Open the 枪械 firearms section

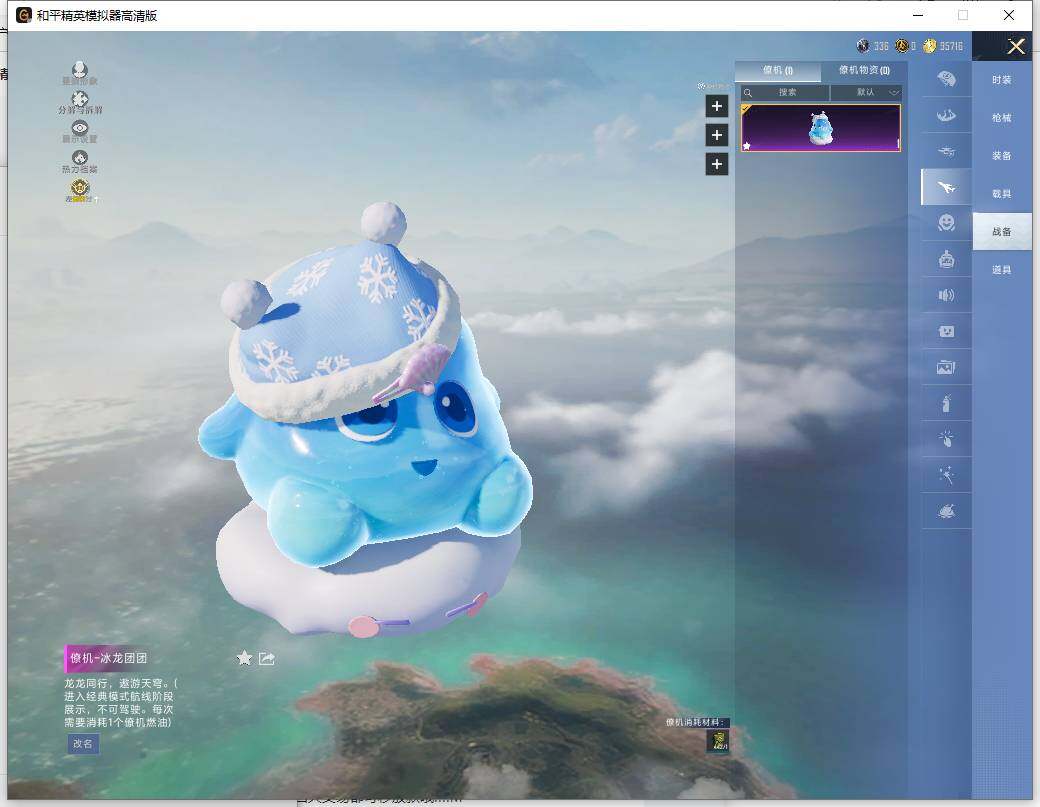pyautogui.click(x=1001, y=118)
